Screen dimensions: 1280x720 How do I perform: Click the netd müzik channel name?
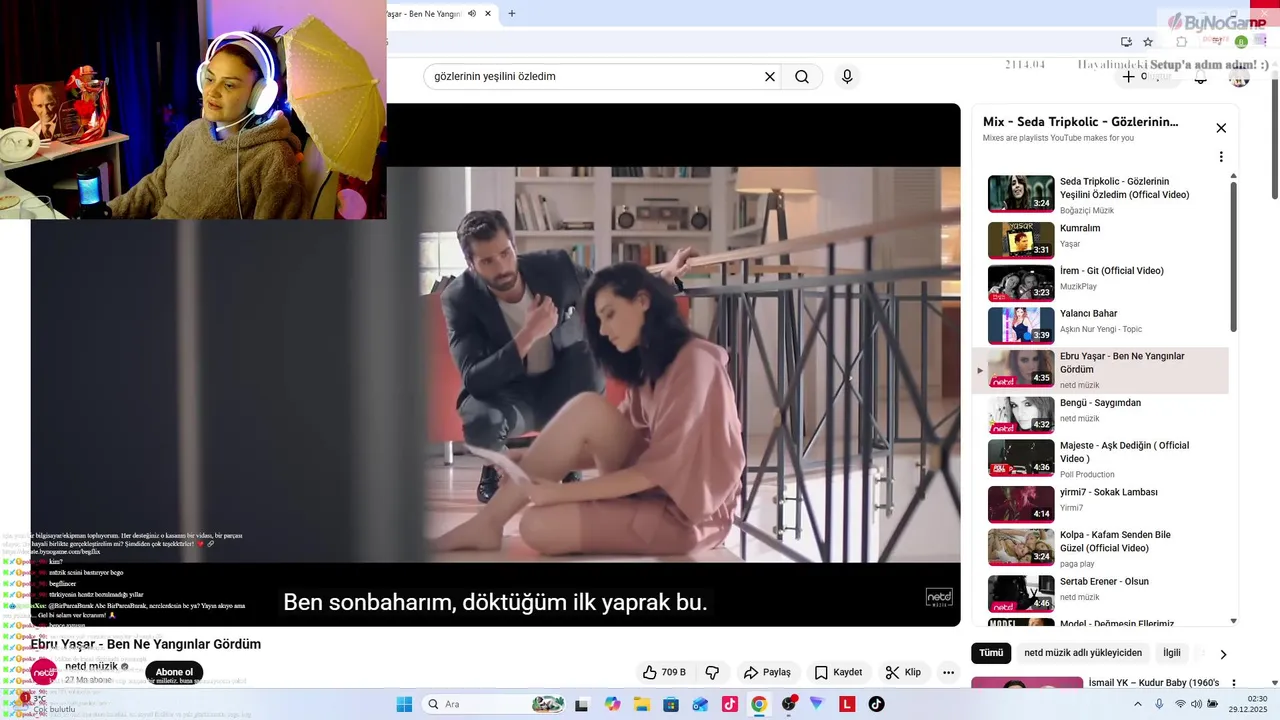click(x=91, y=666)
